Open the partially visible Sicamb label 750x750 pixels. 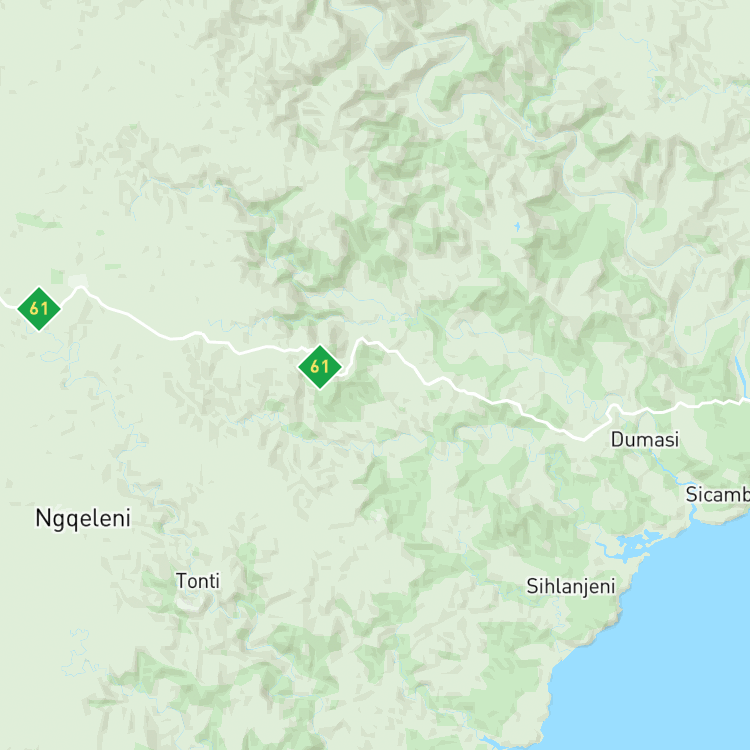coord(717,494)
